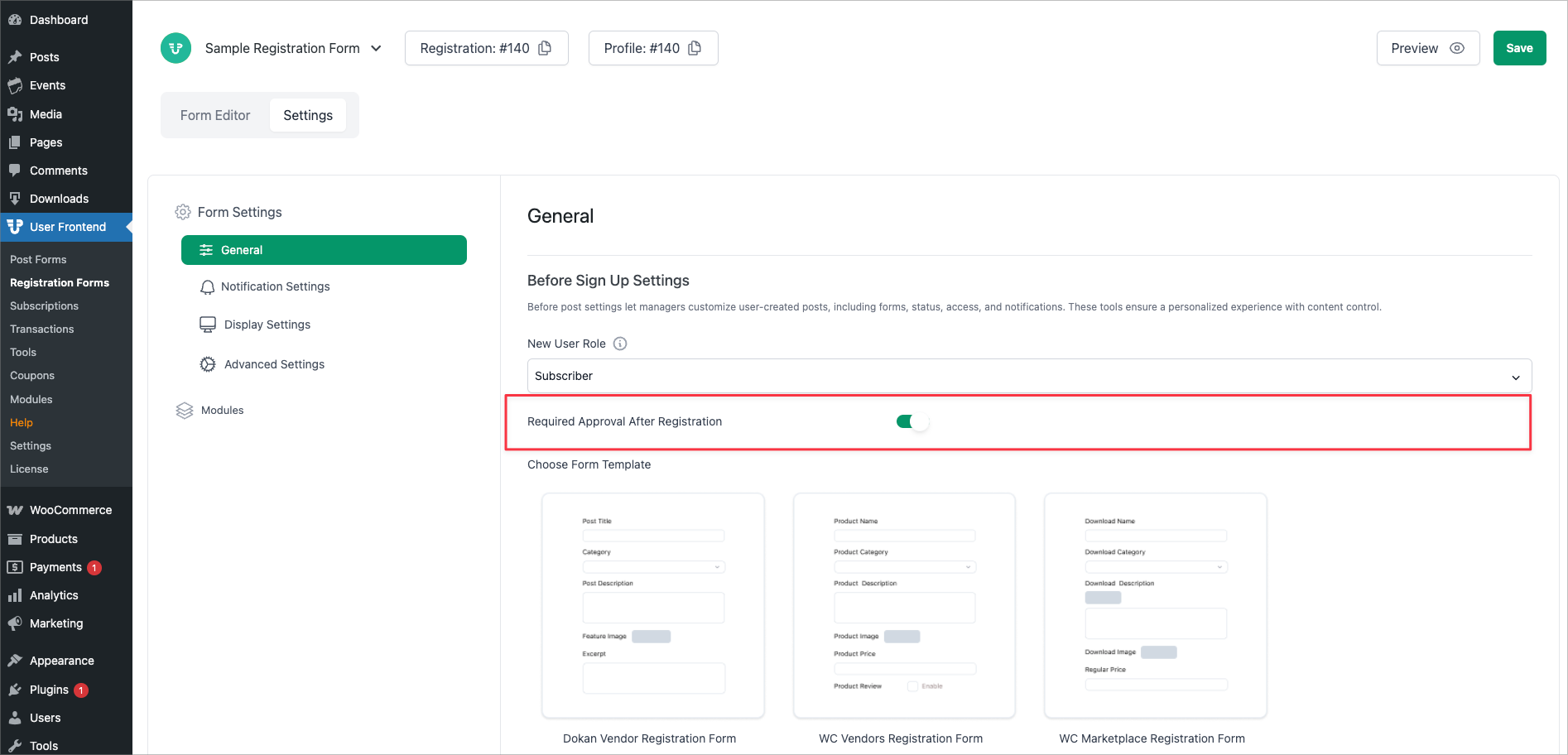
Task: Open the Category dropdown in Dokan template preview
Action: 653,566
